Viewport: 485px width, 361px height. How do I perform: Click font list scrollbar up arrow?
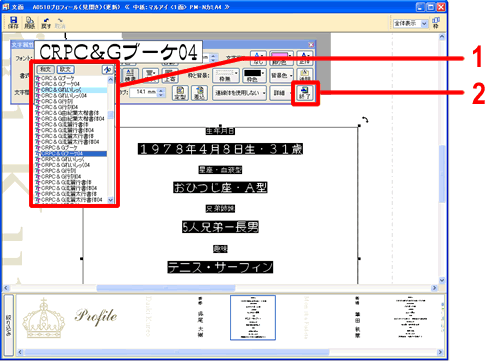click(111, 79)
